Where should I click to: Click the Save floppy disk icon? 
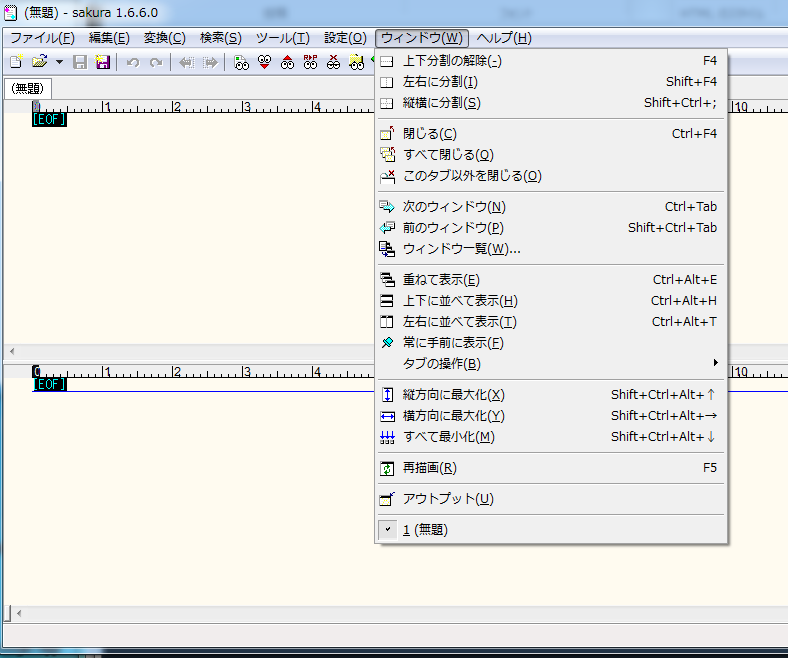[x=79, y=62]
